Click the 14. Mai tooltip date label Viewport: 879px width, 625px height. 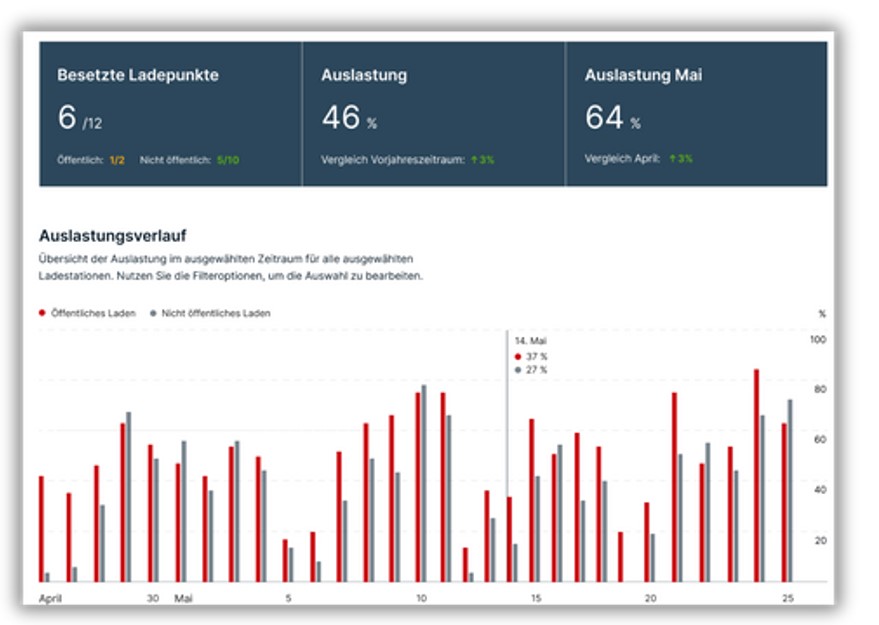pyautogui.click(x=529, y=341)
